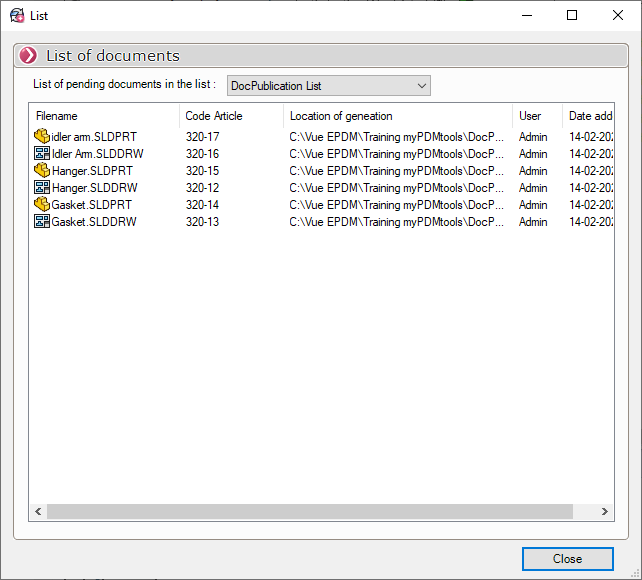642x580 pixels.
Task: Click the red arrow List of documents icon
Action: 28,56
